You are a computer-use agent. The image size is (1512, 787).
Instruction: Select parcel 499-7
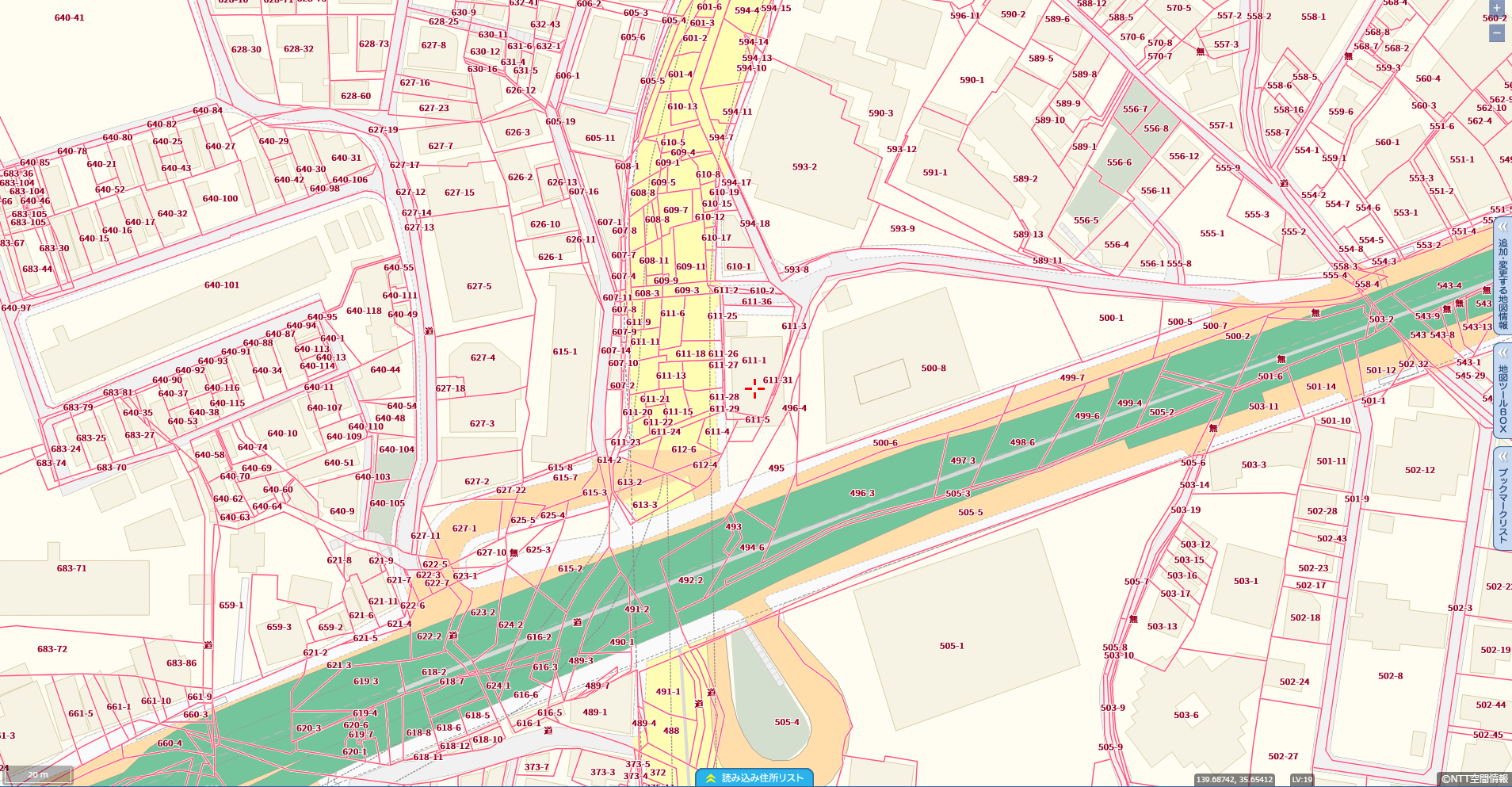pos(1072,378)
